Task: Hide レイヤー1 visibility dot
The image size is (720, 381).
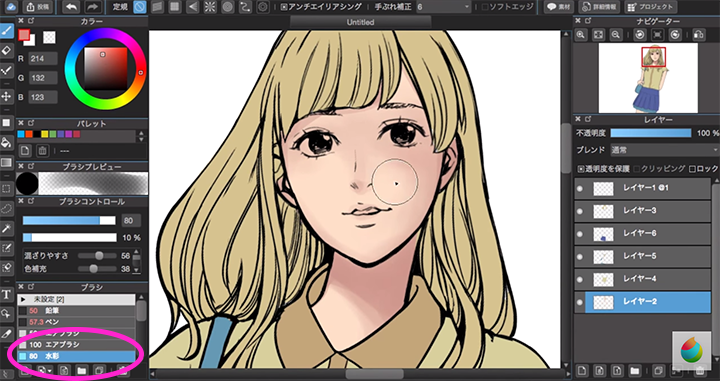Action: pyautogui.click(x=579, y=188)
